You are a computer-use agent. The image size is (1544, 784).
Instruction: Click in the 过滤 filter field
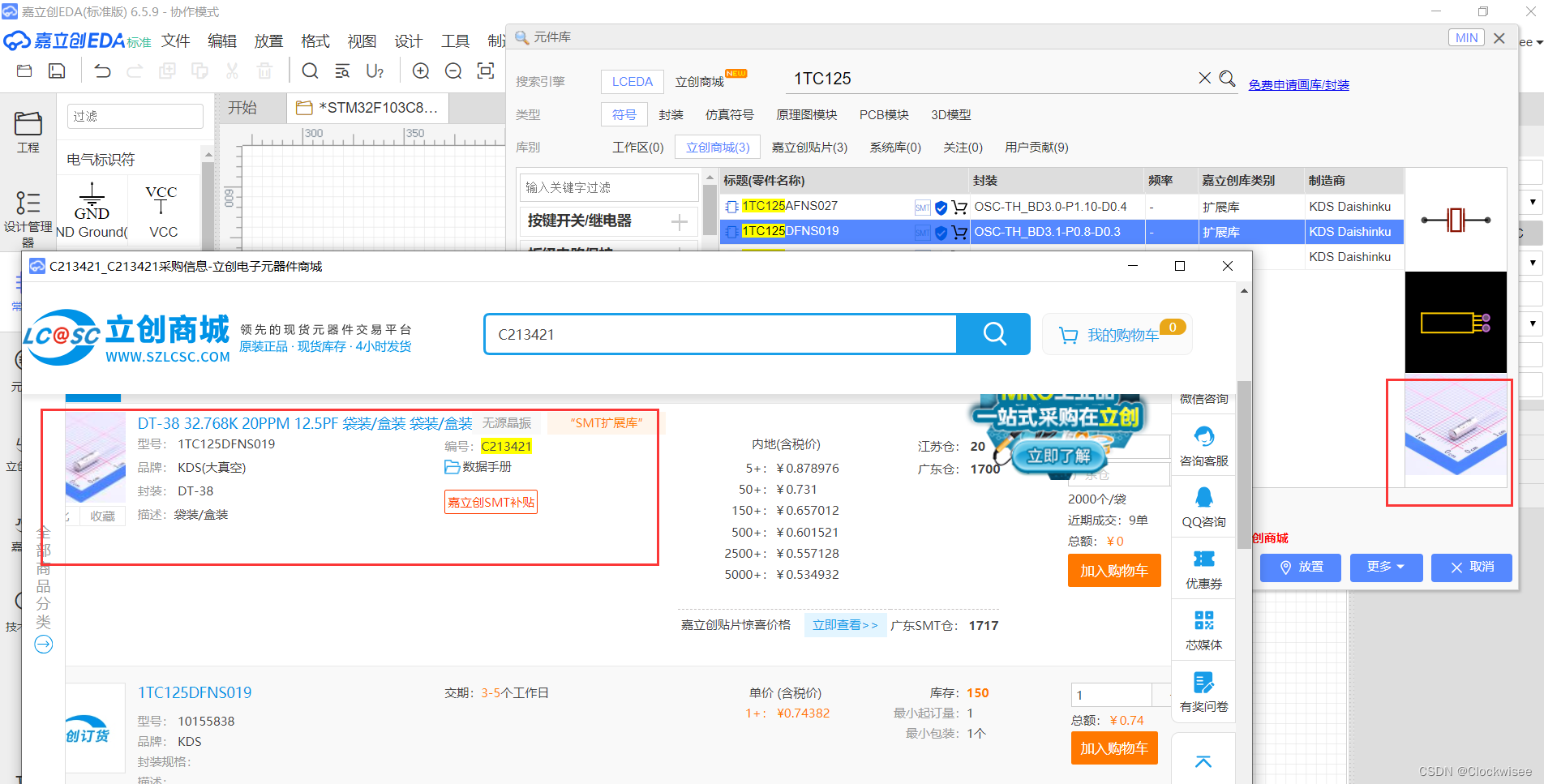point(135,116)
